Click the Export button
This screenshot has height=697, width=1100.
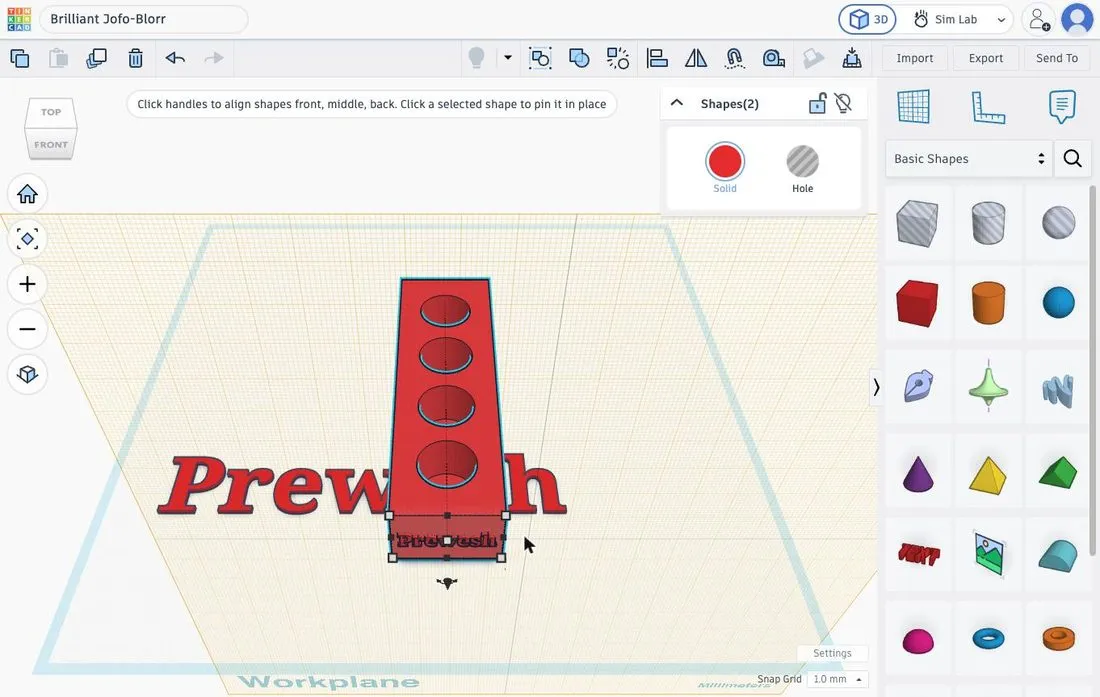986,58
